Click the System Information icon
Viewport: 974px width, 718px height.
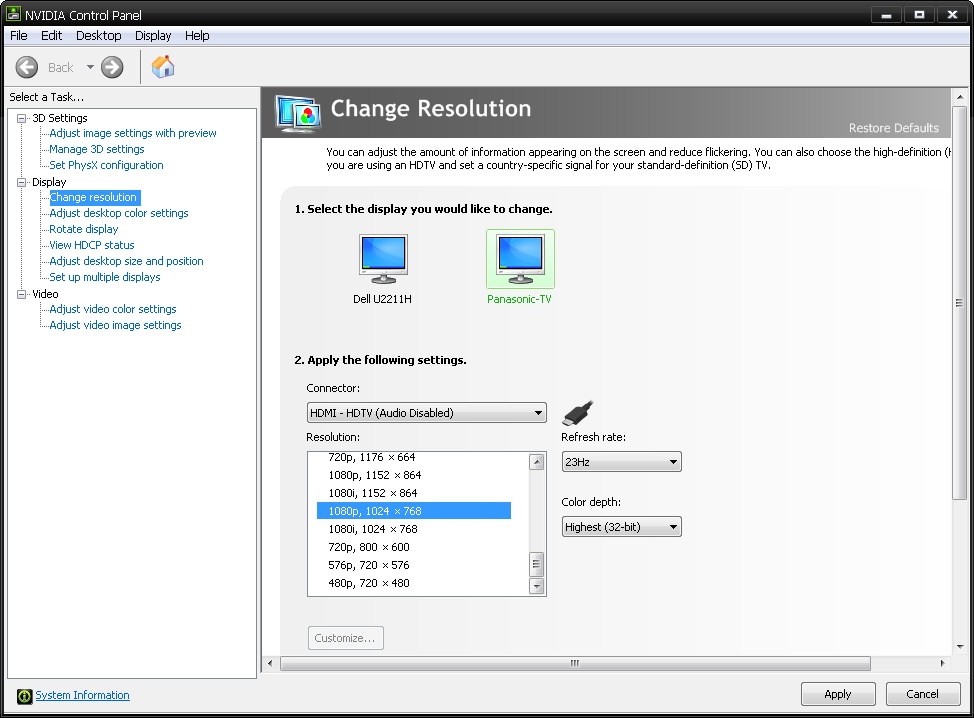click(x=24, y=696)
